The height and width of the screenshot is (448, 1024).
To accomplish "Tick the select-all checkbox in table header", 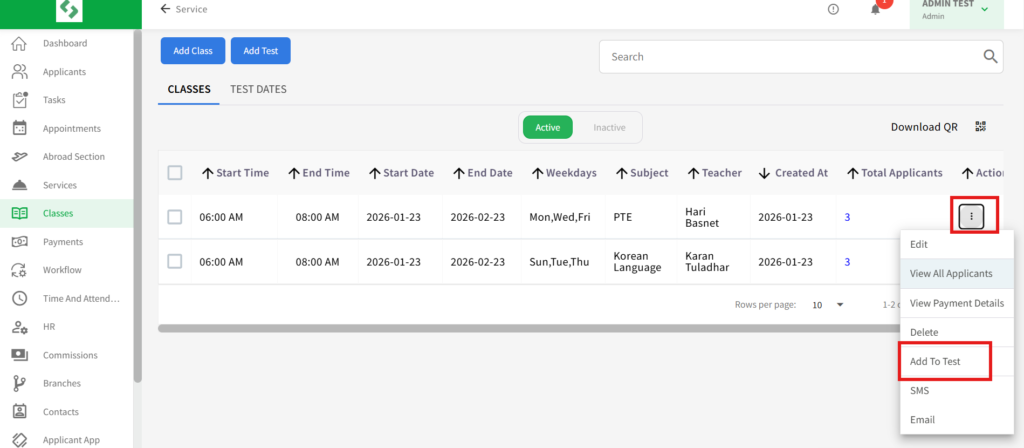I will 175,173.
